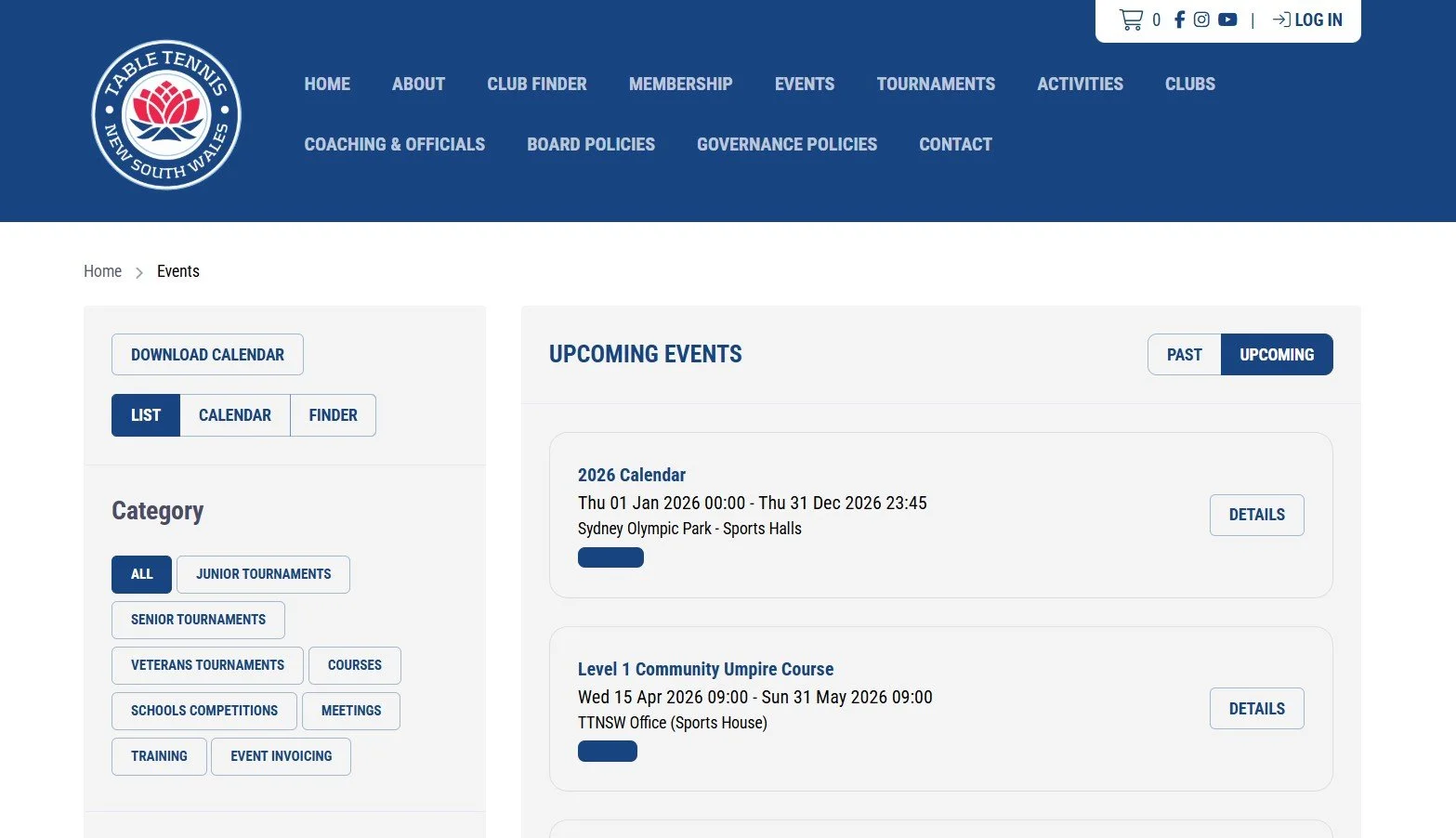
Task: Open the ABOUT menu item
Action: [418, 84]
